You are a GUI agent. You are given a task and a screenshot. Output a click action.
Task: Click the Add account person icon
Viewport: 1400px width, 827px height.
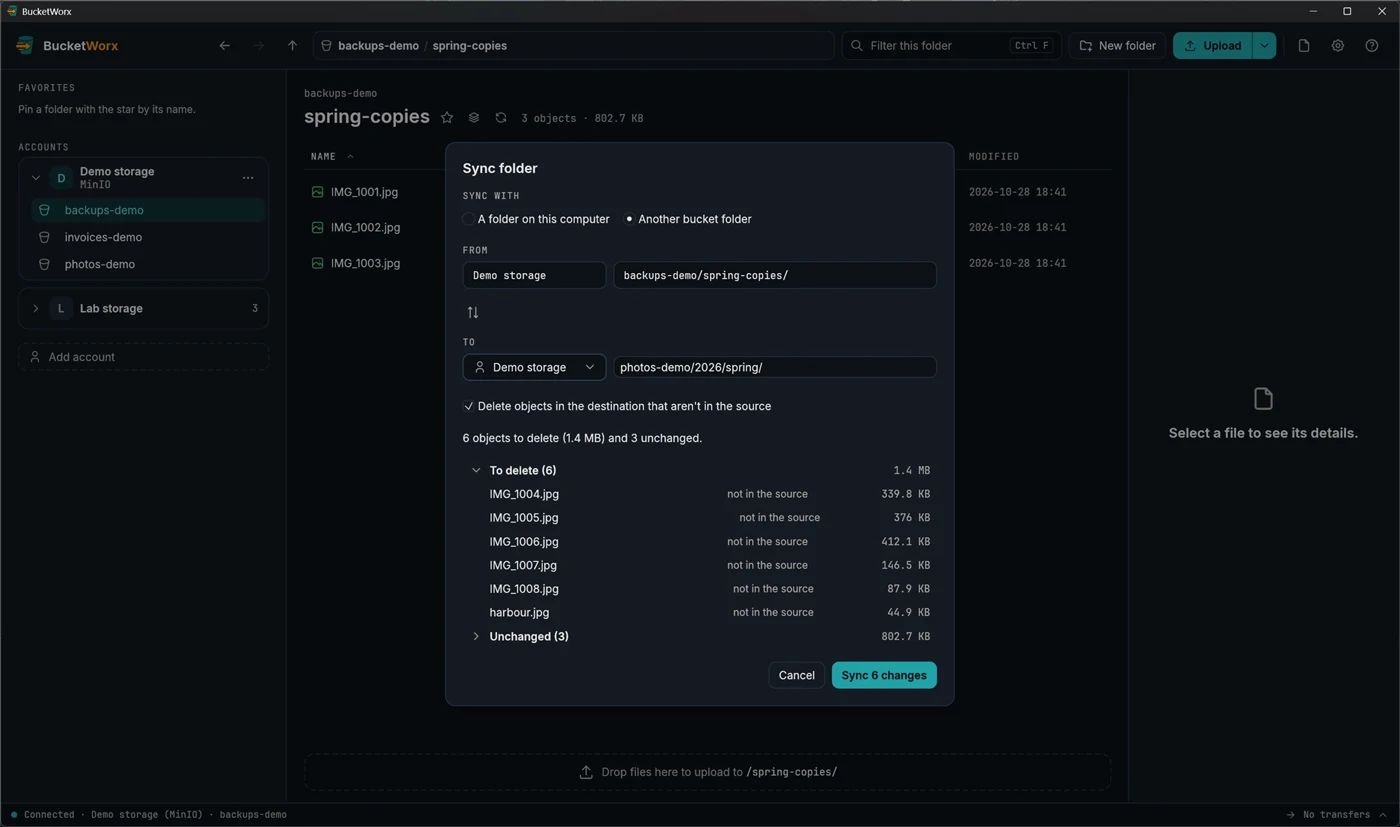(x=35, y=357)
